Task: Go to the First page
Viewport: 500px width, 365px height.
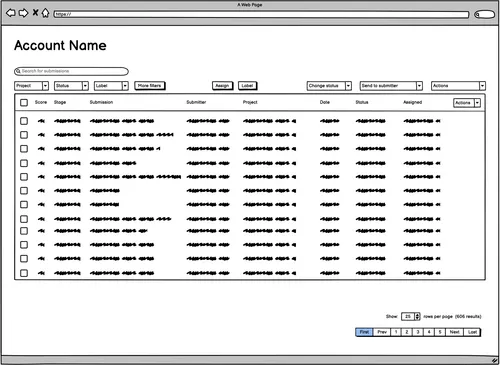Action: pyautogui.click(x=364, y=332)
